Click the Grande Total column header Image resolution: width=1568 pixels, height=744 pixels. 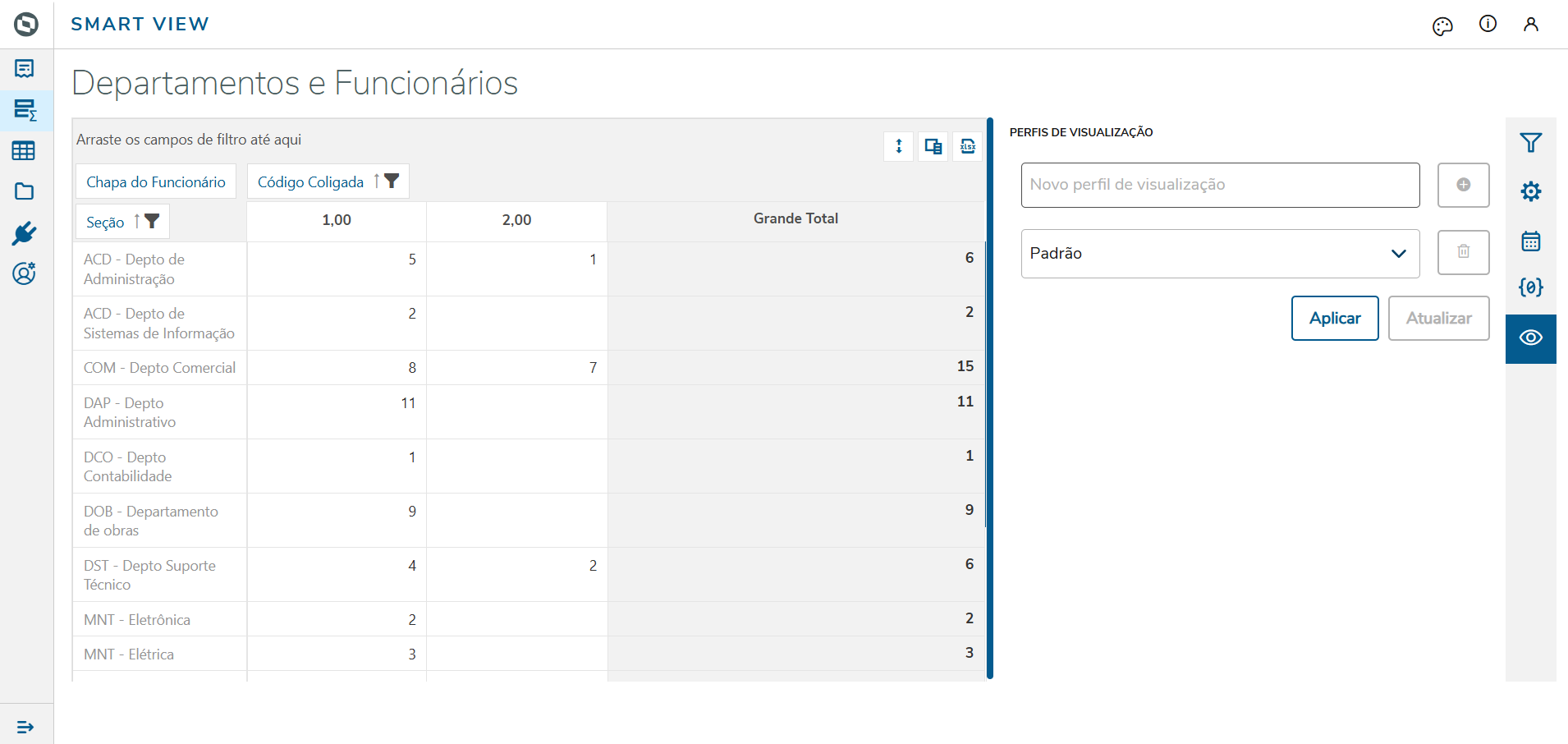[795, 219]
